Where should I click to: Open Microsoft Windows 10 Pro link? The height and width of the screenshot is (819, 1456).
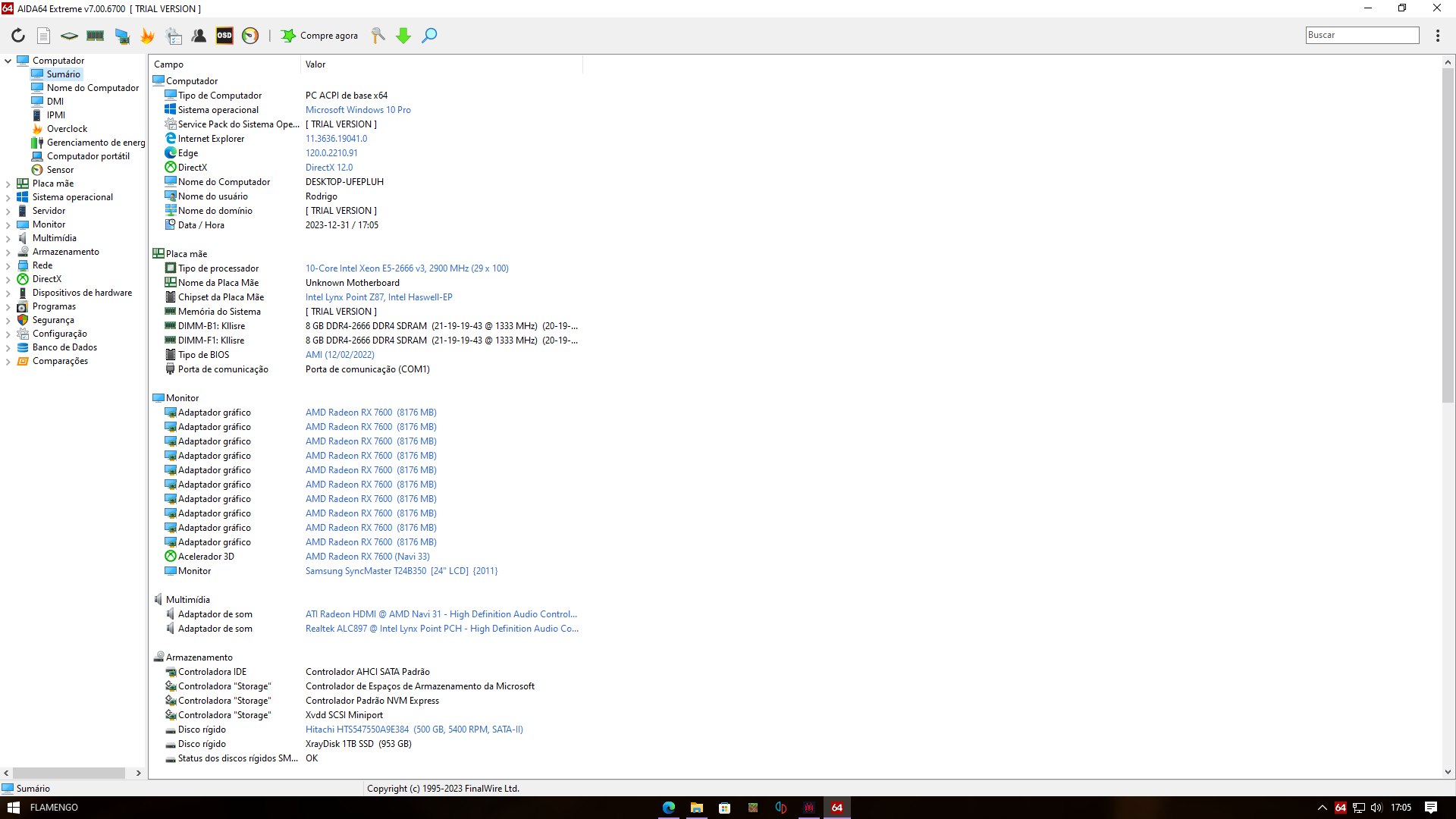coord(358,110)
